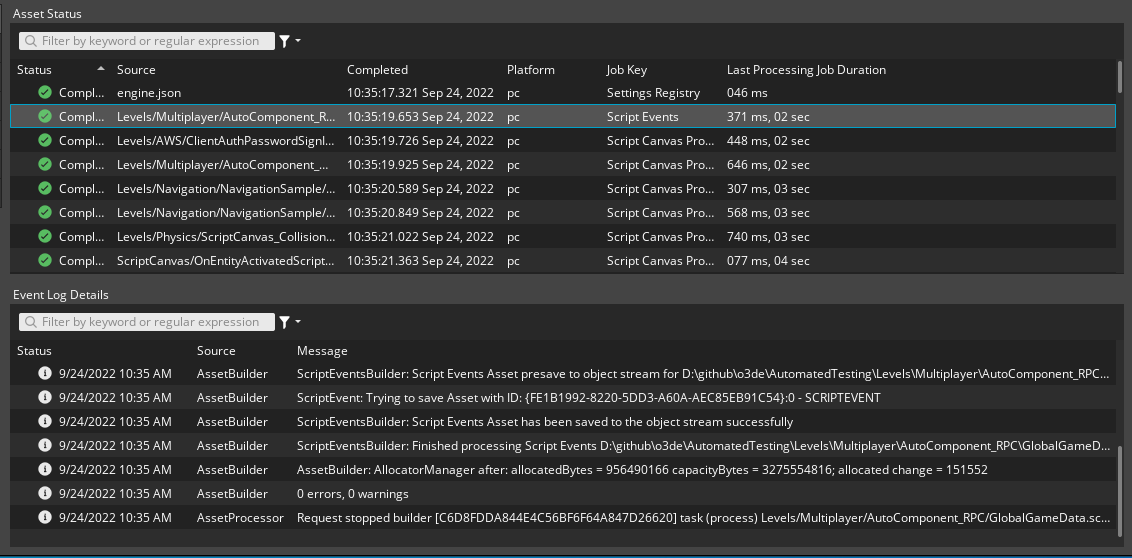Open Asset Status filter dropdown arrow
The width and height of the screenshot is (1132, 558).
click(x=298, y=41)
